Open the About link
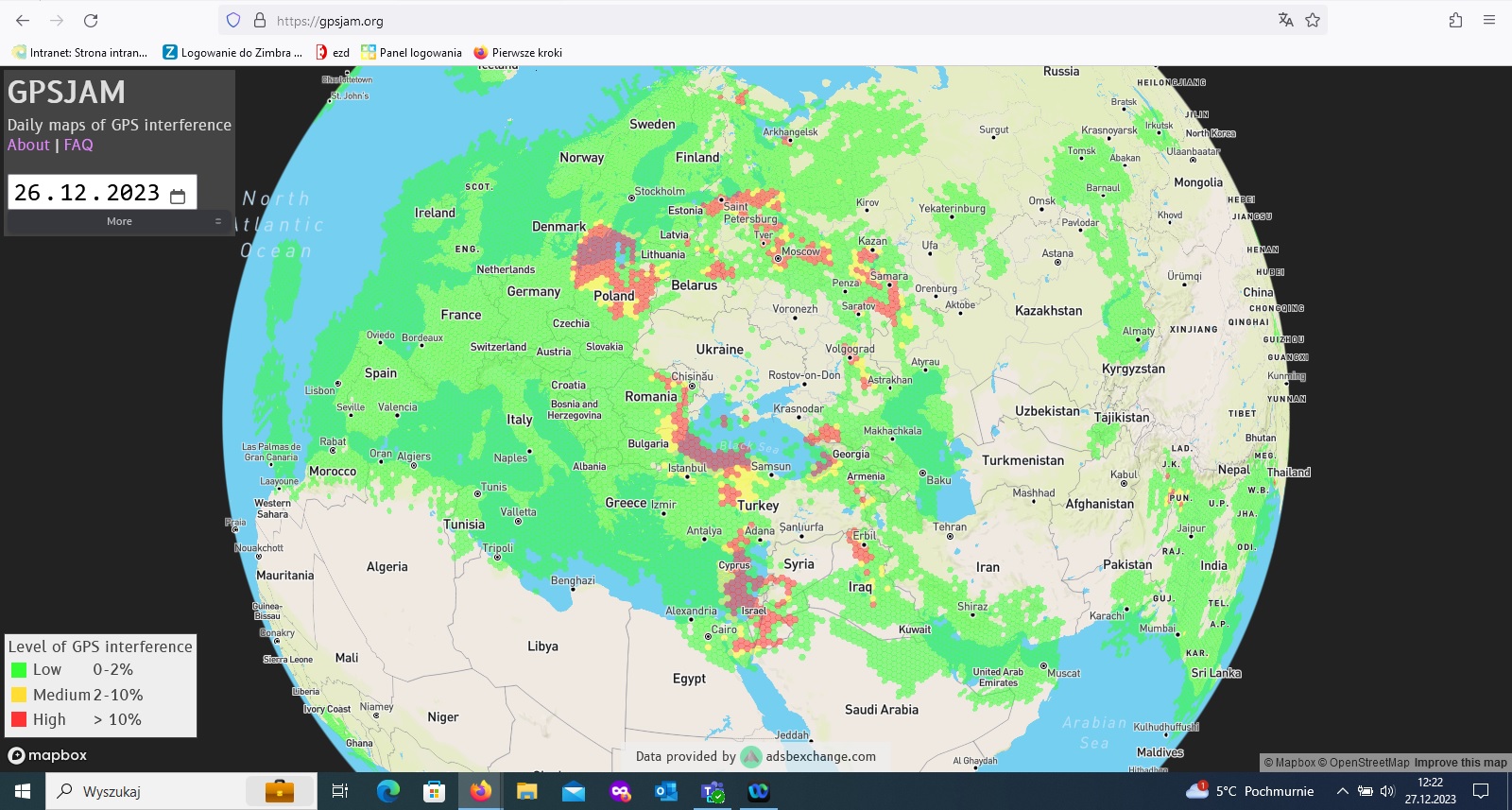The height and width of the screenshot is (810, 1512). tap(28, 145)
